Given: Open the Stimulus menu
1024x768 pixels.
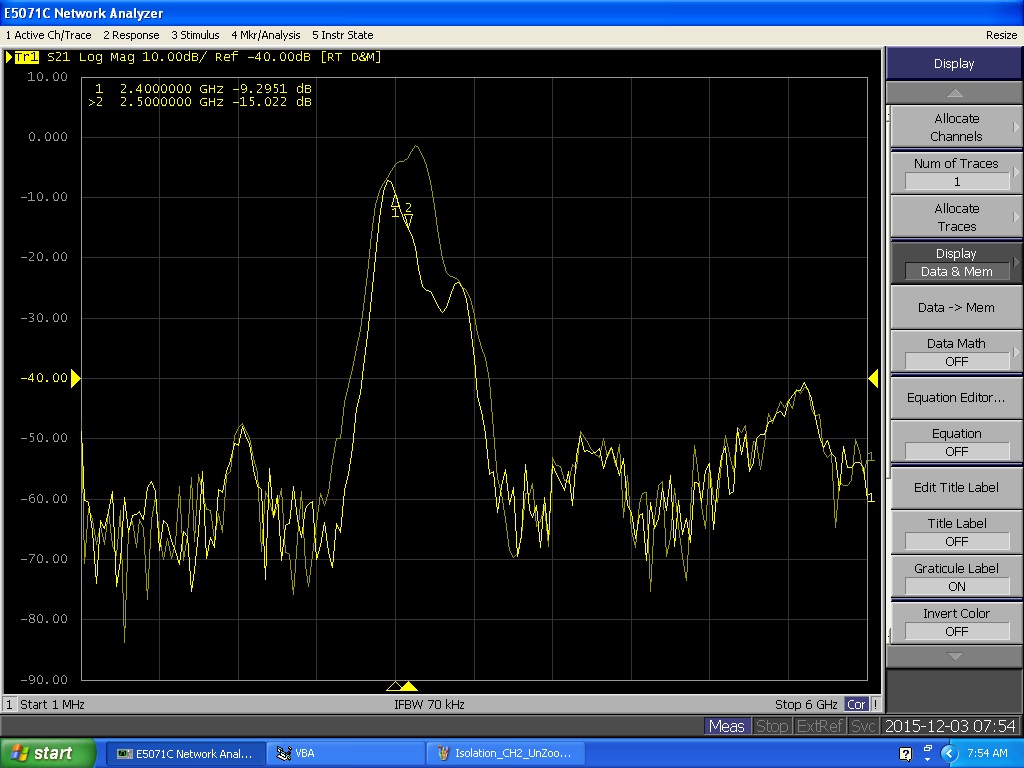Looking at the screenshot, I should coord(195,35).
